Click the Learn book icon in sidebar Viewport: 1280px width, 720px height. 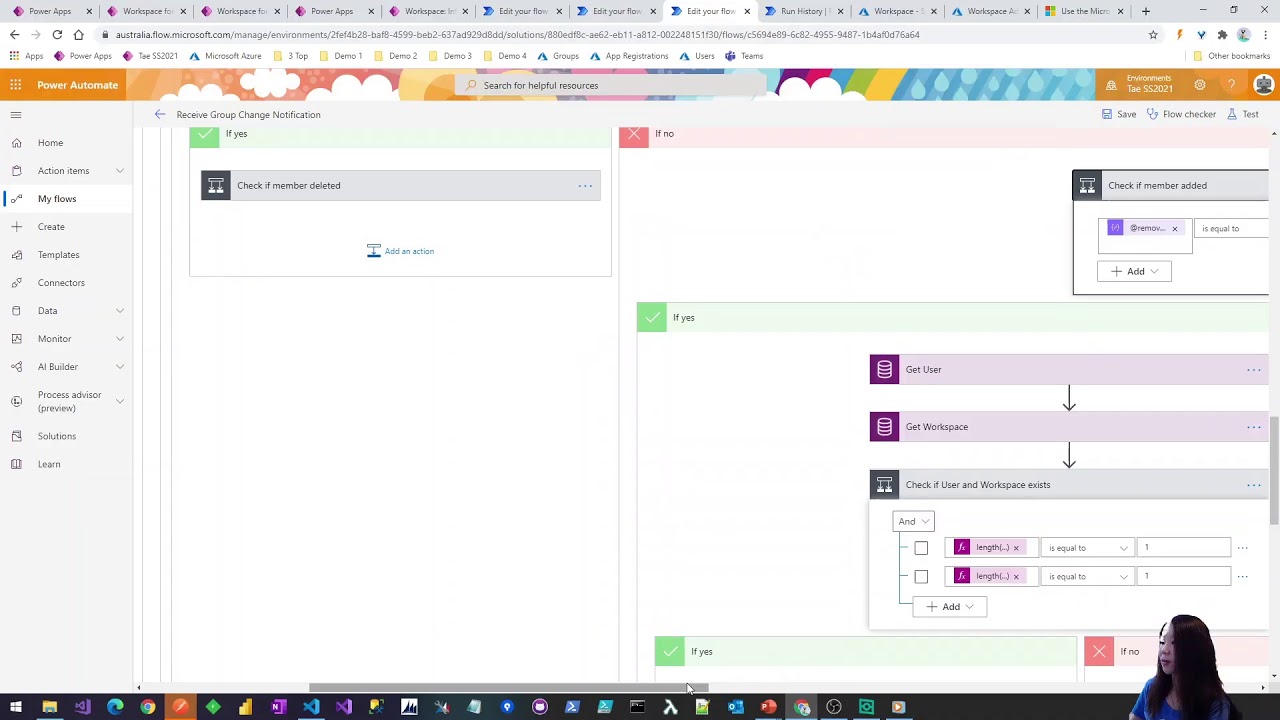(17, 464)
